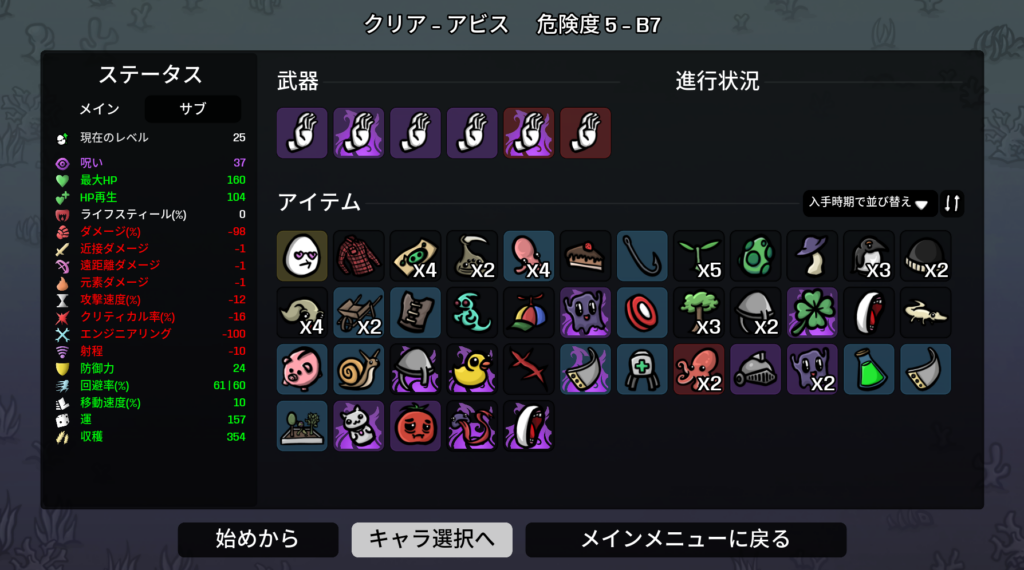The width and height of the screenshot is (1024, 570).
Task: Click the pink piggy bank item
Action: [302, 370]
